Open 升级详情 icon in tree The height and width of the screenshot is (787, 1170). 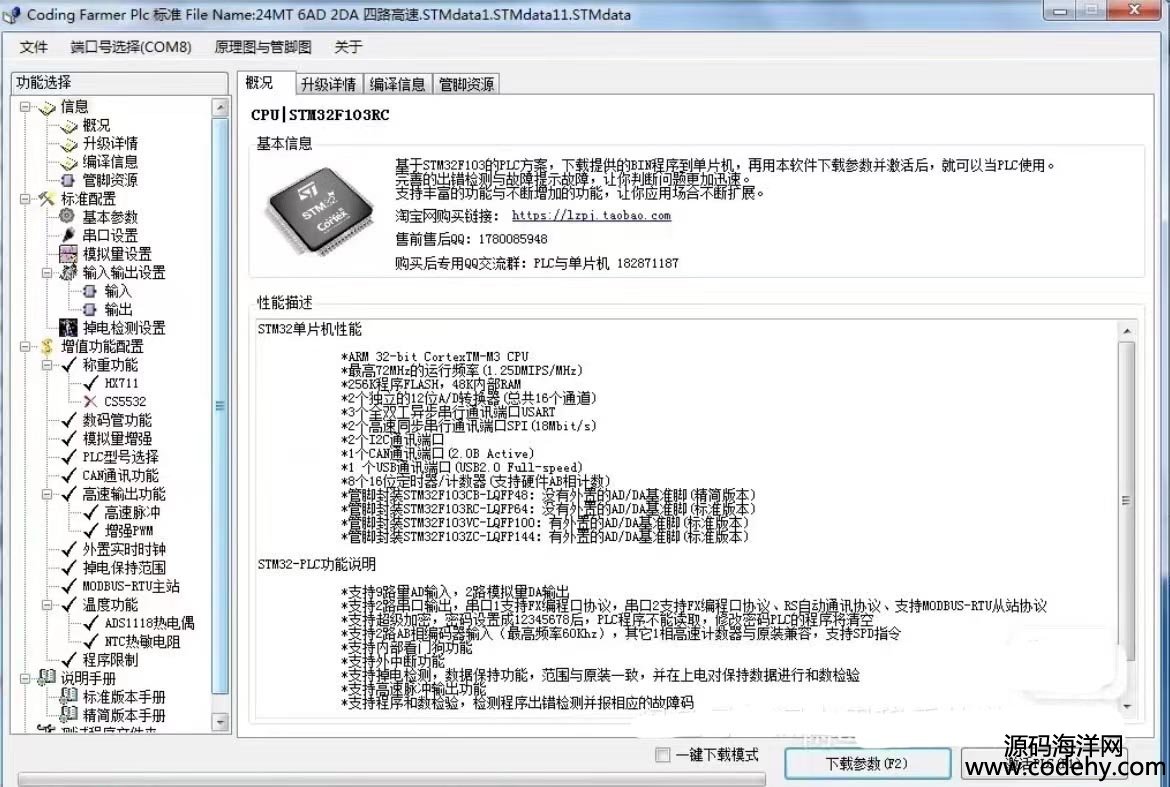point(69,143)
